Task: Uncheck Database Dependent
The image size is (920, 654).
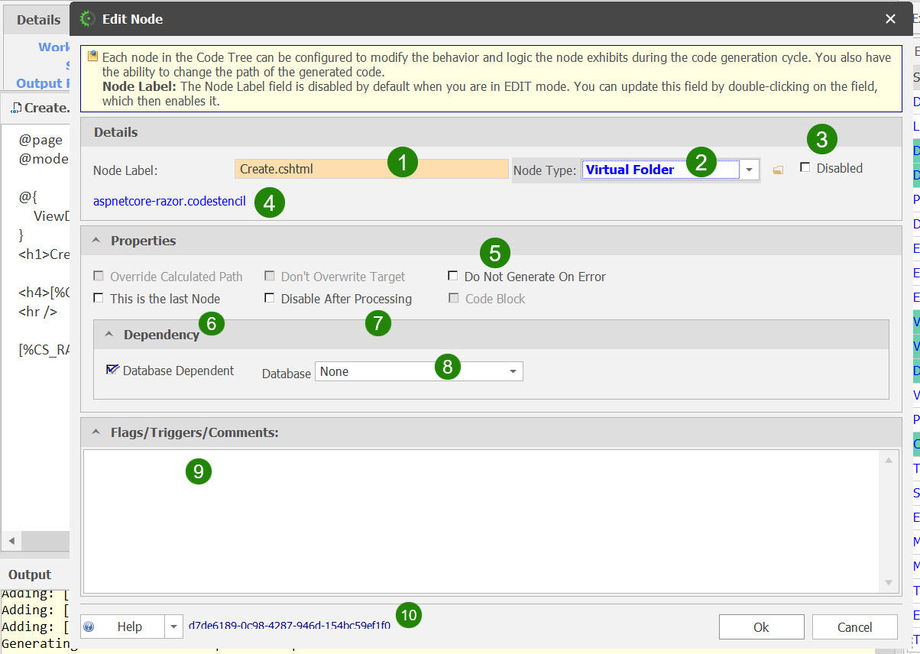Action: [x=112, y=370]
